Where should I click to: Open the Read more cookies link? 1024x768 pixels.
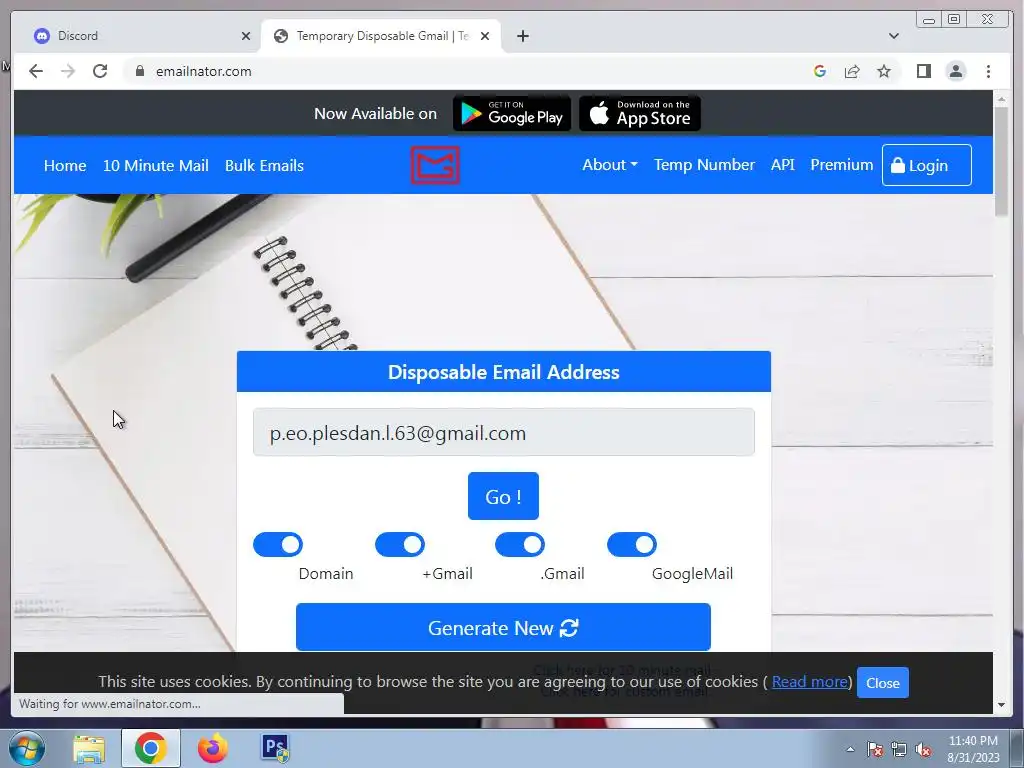coord(810,682)
